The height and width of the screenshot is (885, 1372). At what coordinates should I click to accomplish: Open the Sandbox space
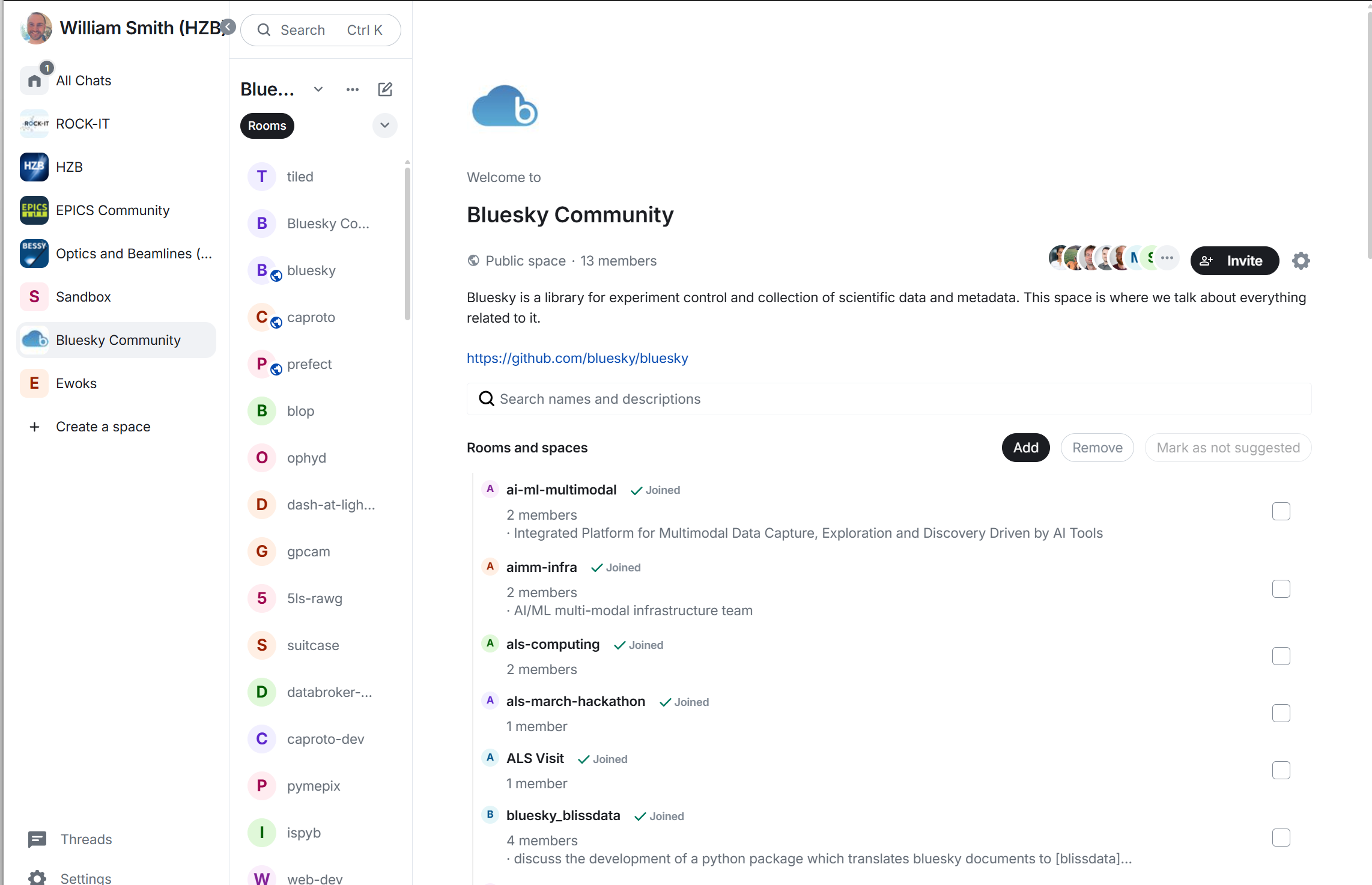click(x=117, y=297)
